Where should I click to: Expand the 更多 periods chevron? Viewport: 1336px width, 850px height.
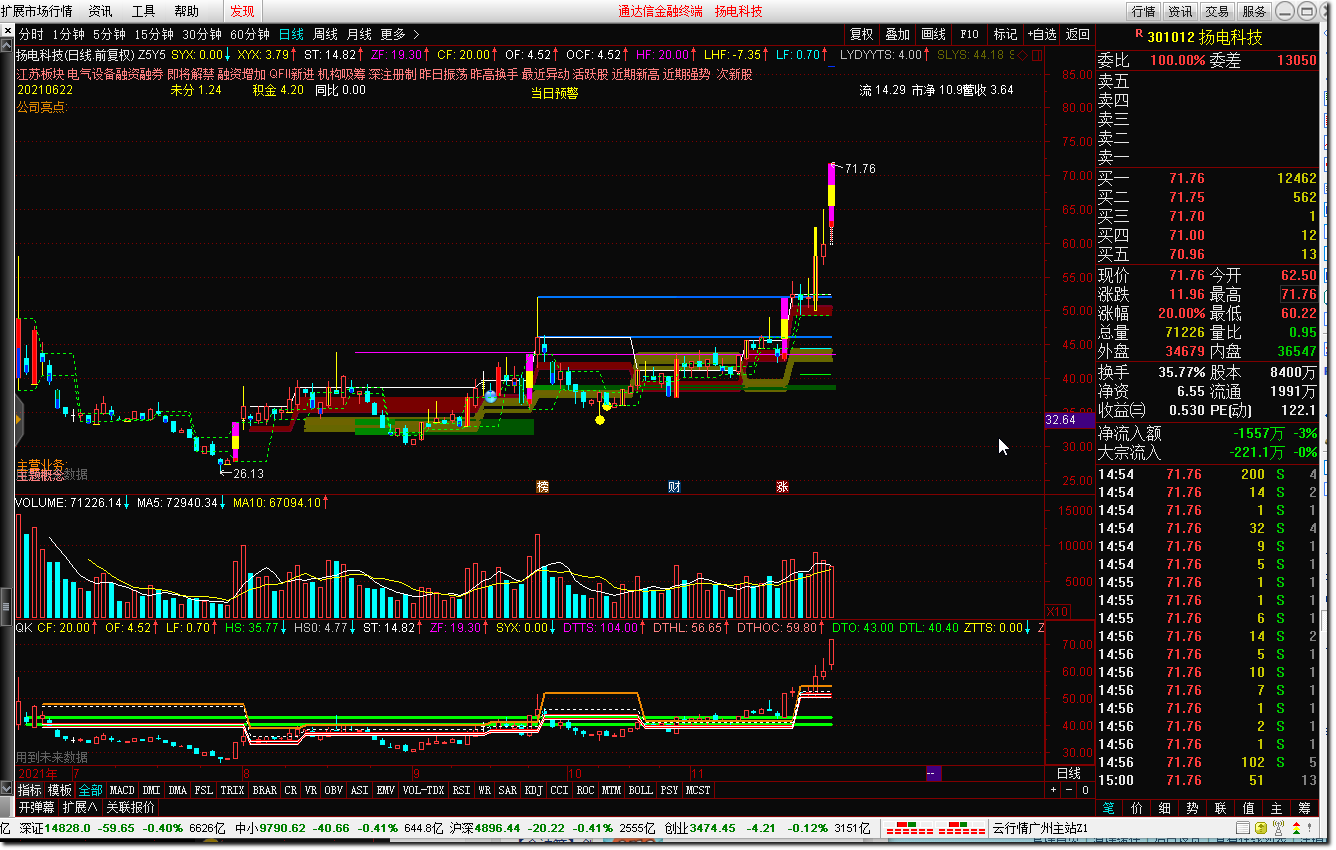[416, 34]
